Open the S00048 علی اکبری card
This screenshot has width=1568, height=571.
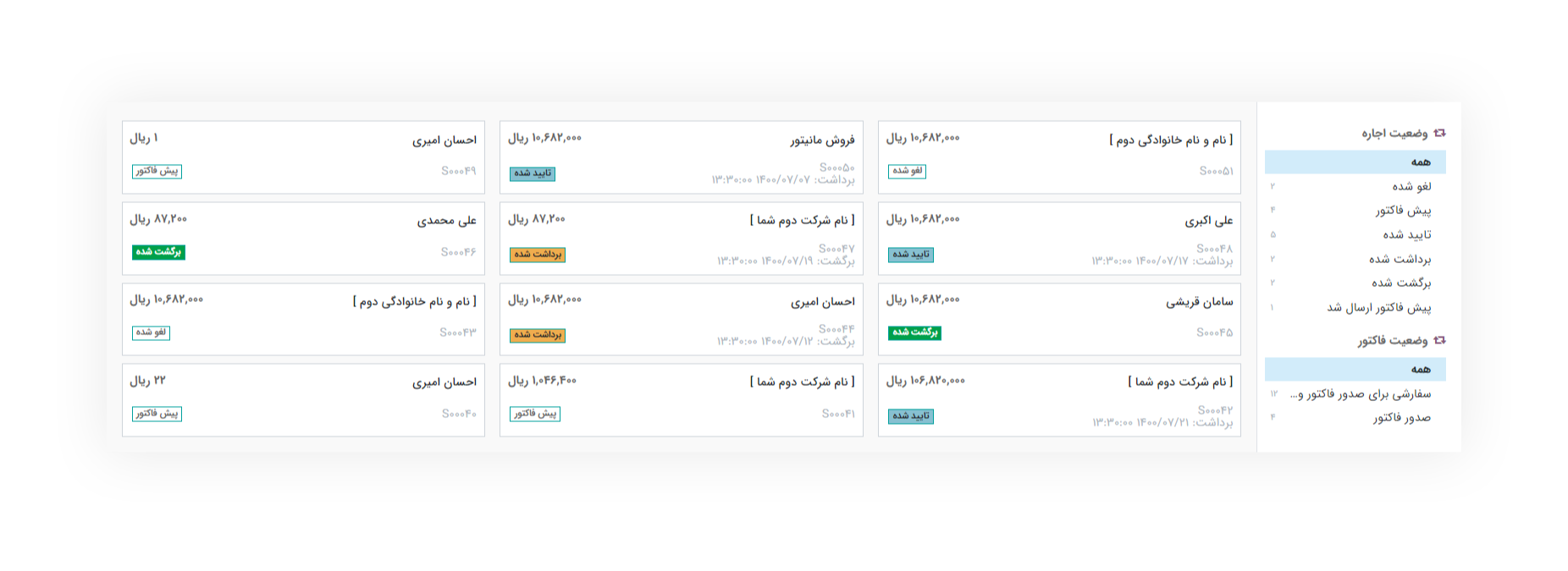pyautogui.click(x=1059, y=238)
